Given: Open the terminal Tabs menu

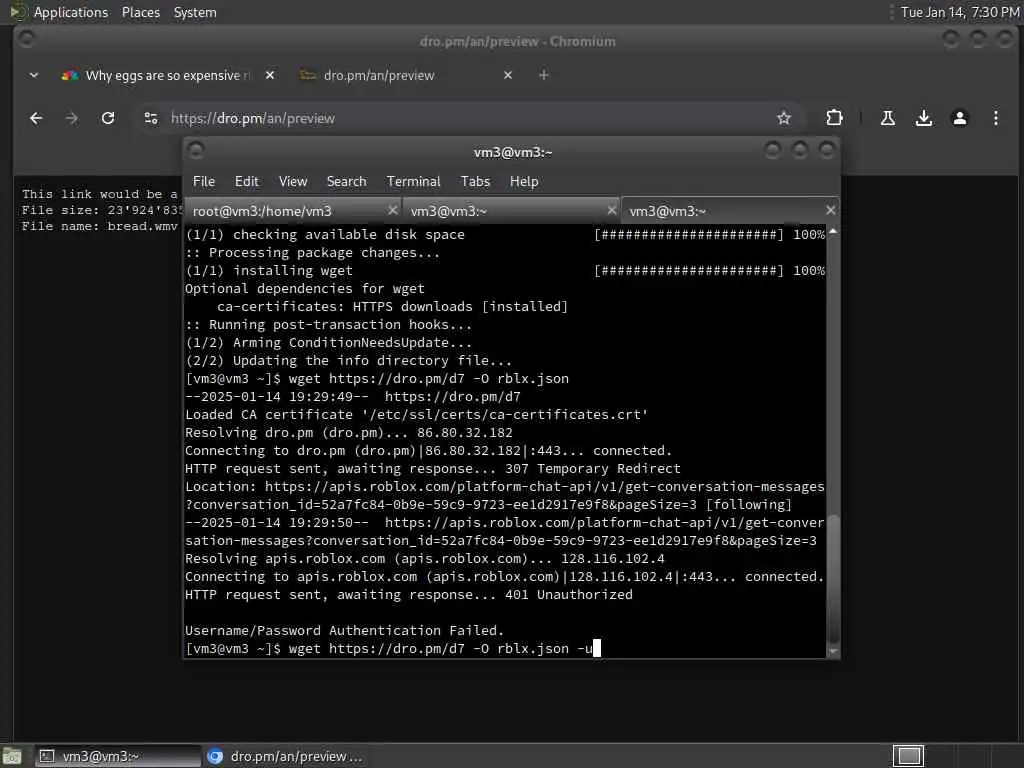Looking at the screenshot, I should [x=475, y=182].
